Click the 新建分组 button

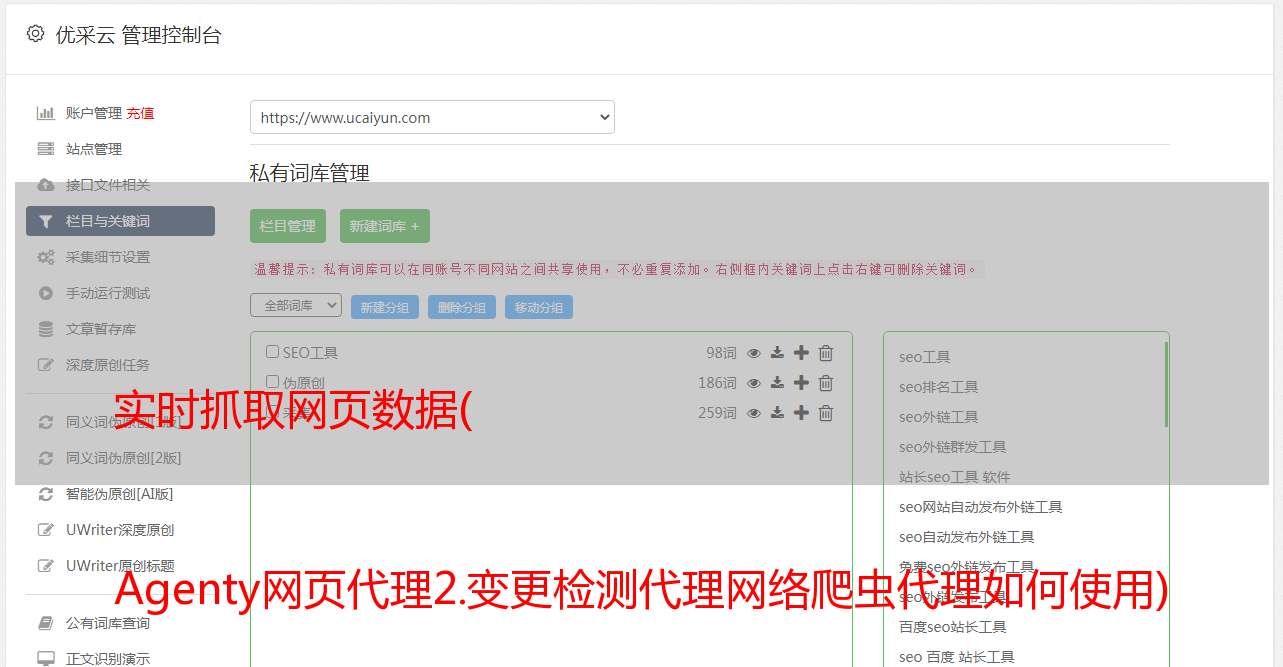385,307
